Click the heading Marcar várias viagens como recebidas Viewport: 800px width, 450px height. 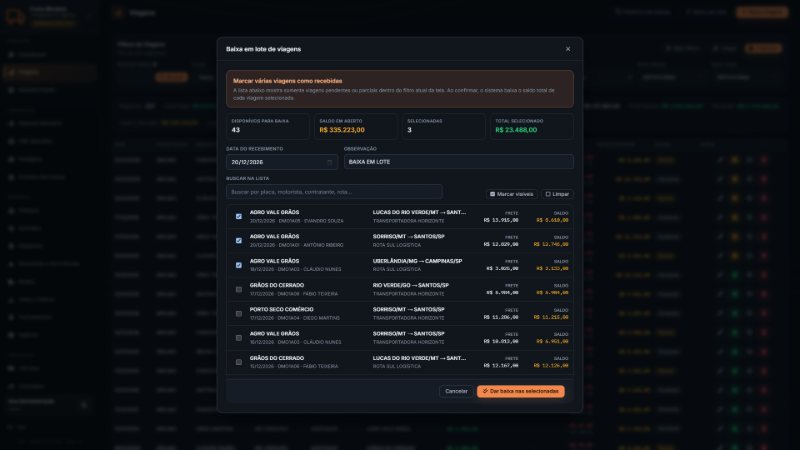(x=287, y=81)
